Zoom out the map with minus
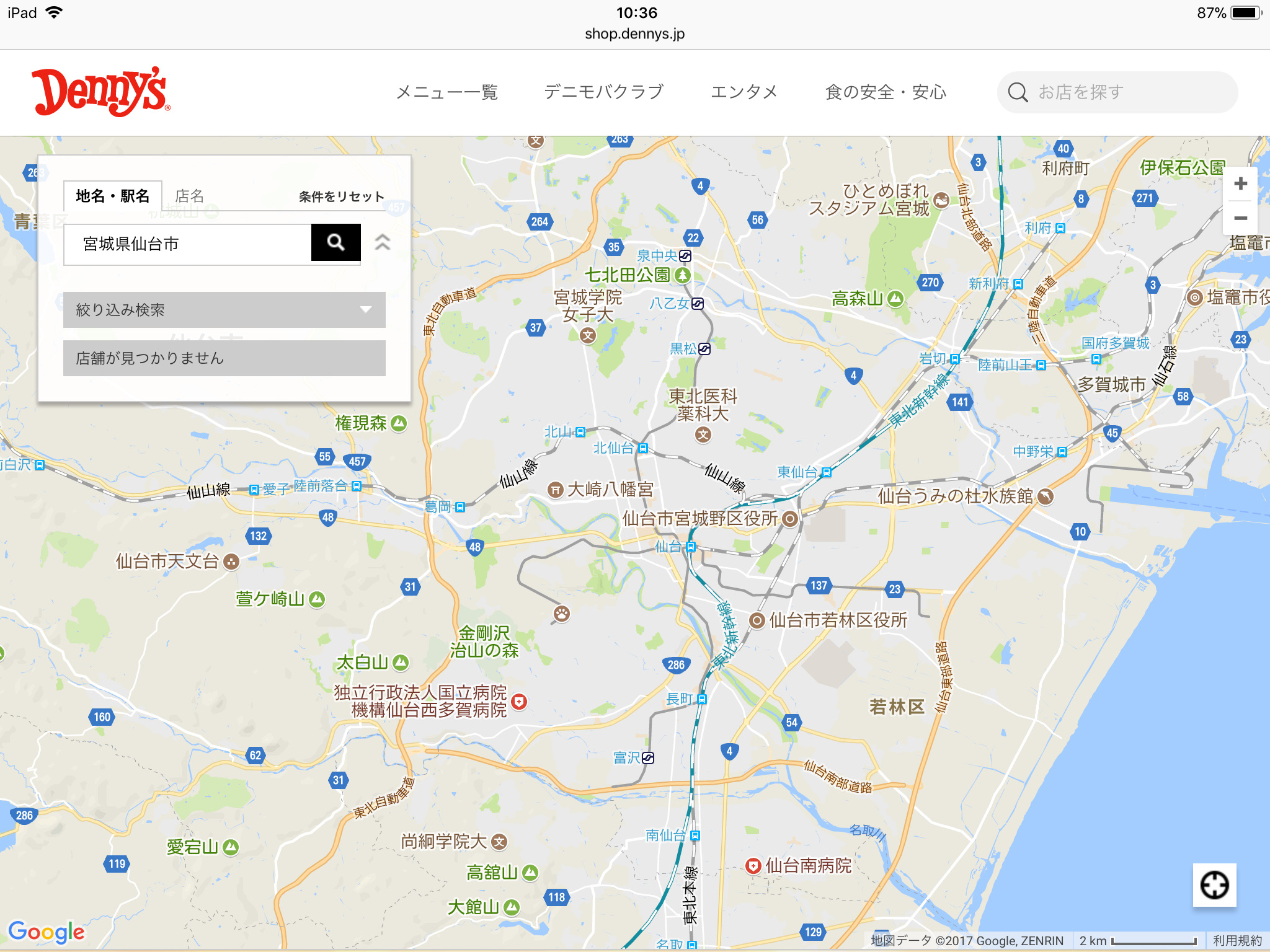1270x952 pixels. pyautogui.click(x=1240, y=218)
